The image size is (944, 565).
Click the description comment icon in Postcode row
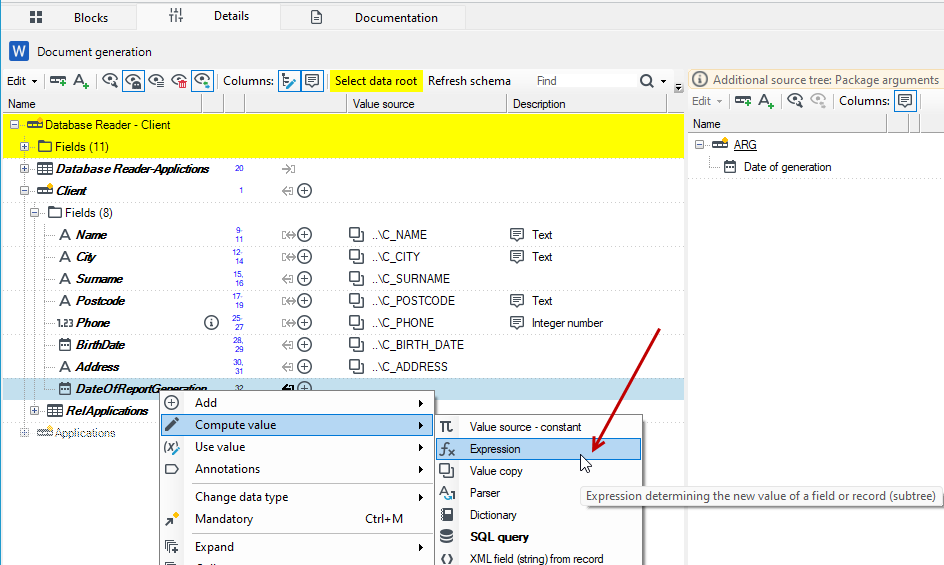[x=517, y=301]
